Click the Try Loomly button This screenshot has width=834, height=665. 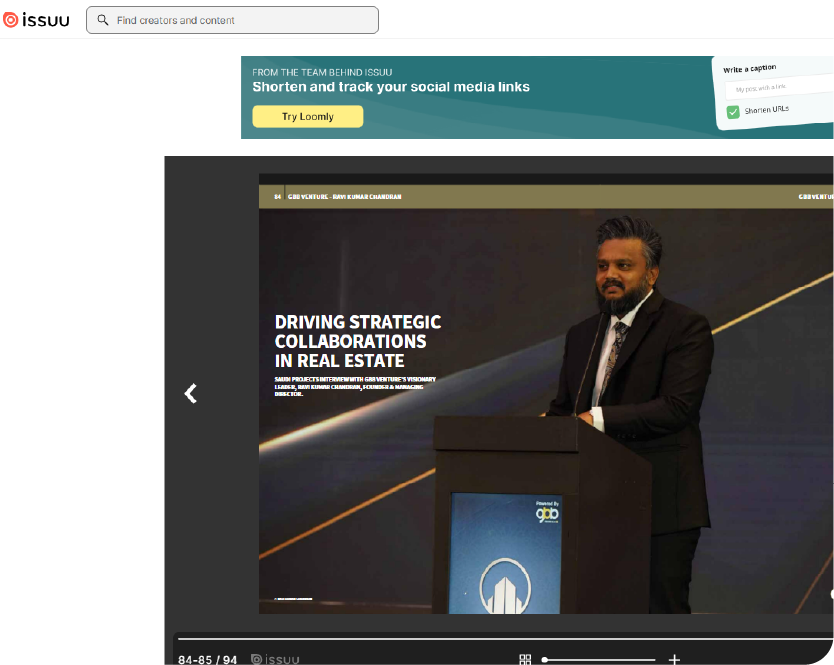click(x=307, y=117)
